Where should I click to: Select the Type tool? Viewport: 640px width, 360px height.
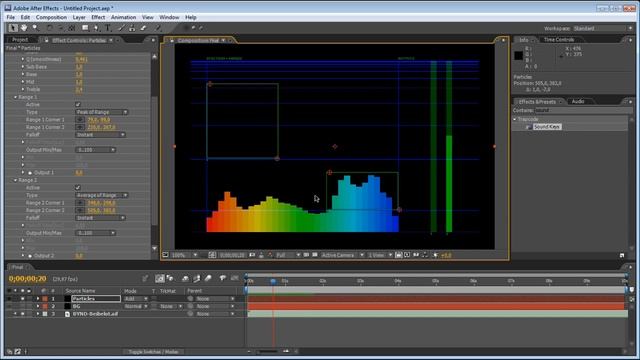(108, 28)
